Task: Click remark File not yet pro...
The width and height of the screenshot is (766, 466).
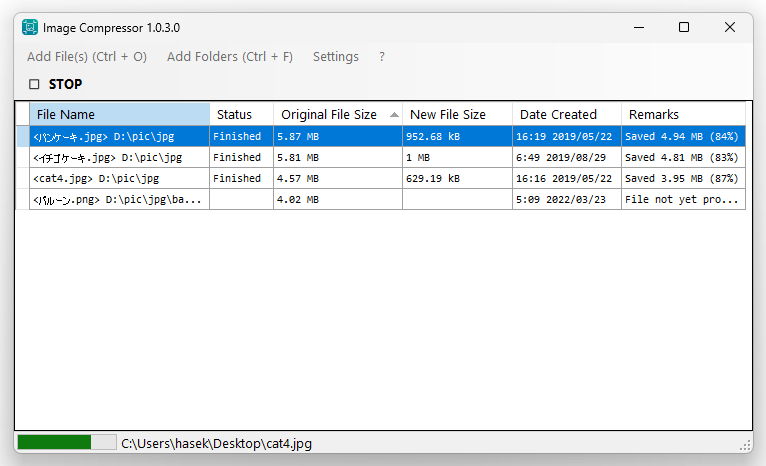Action: [x=683, y=199]
